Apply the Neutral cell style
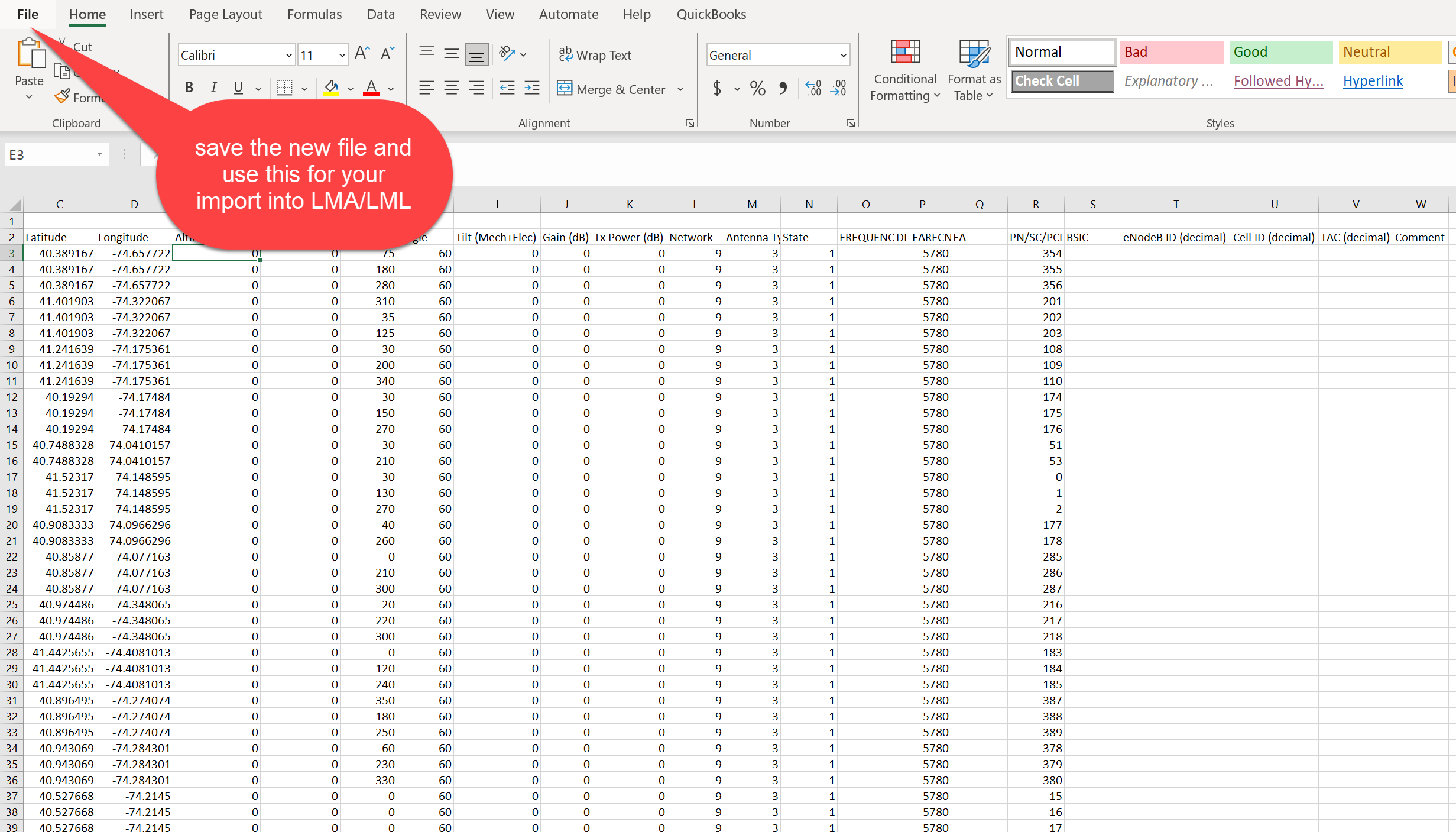 click(x=1390, y=52)
